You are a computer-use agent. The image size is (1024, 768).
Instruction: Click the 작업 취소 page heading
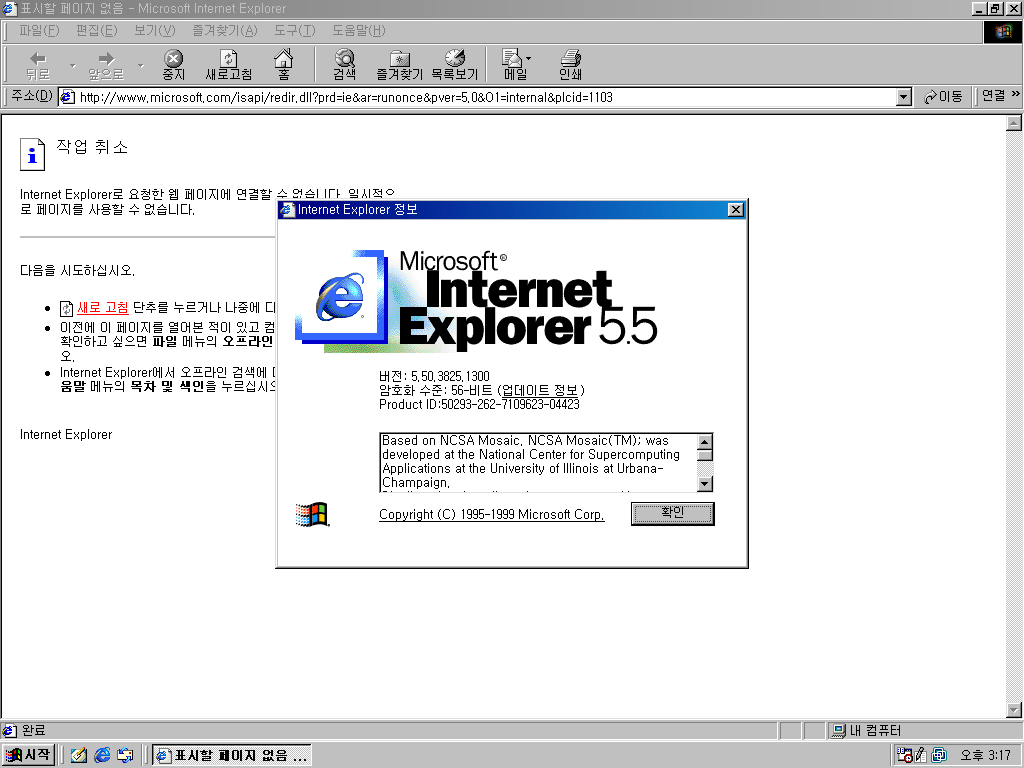click(x=92, y=147)
